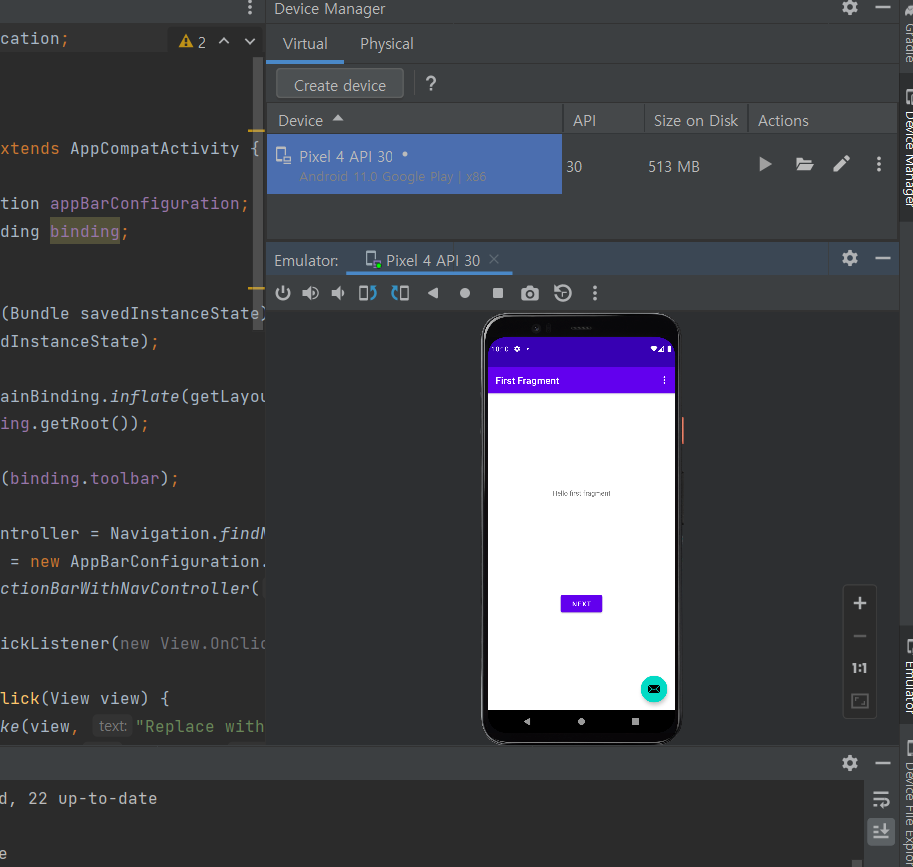Hide the bottom output panel
Viewport: 913px width, 867px height.
click(883, 763)
